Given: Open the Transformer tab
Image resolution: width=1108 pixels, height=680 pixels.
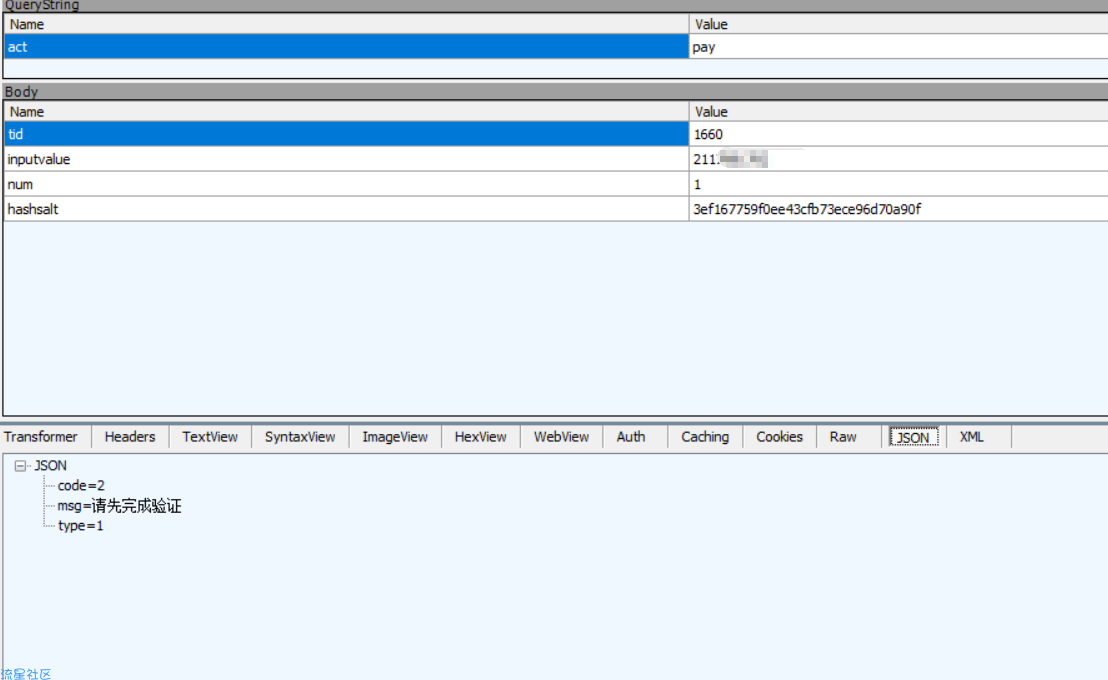Looking at the screenshot, I should tap(41, 437).
